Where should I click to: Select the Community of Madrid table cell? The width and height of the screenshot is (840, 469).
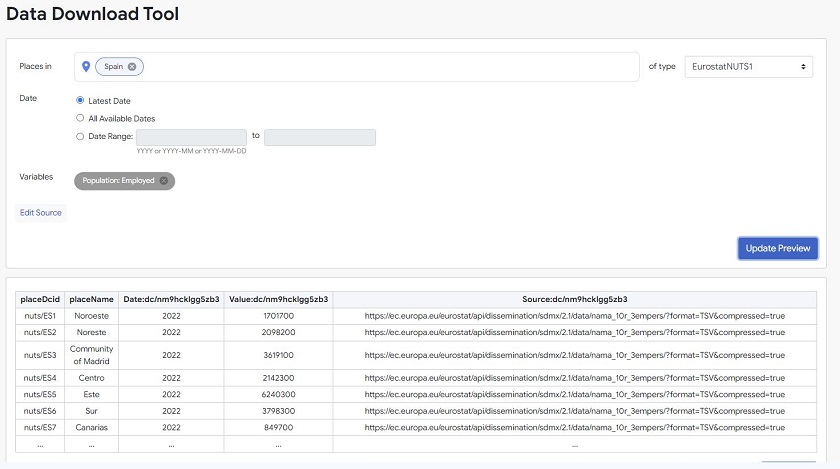coord(91,355)
